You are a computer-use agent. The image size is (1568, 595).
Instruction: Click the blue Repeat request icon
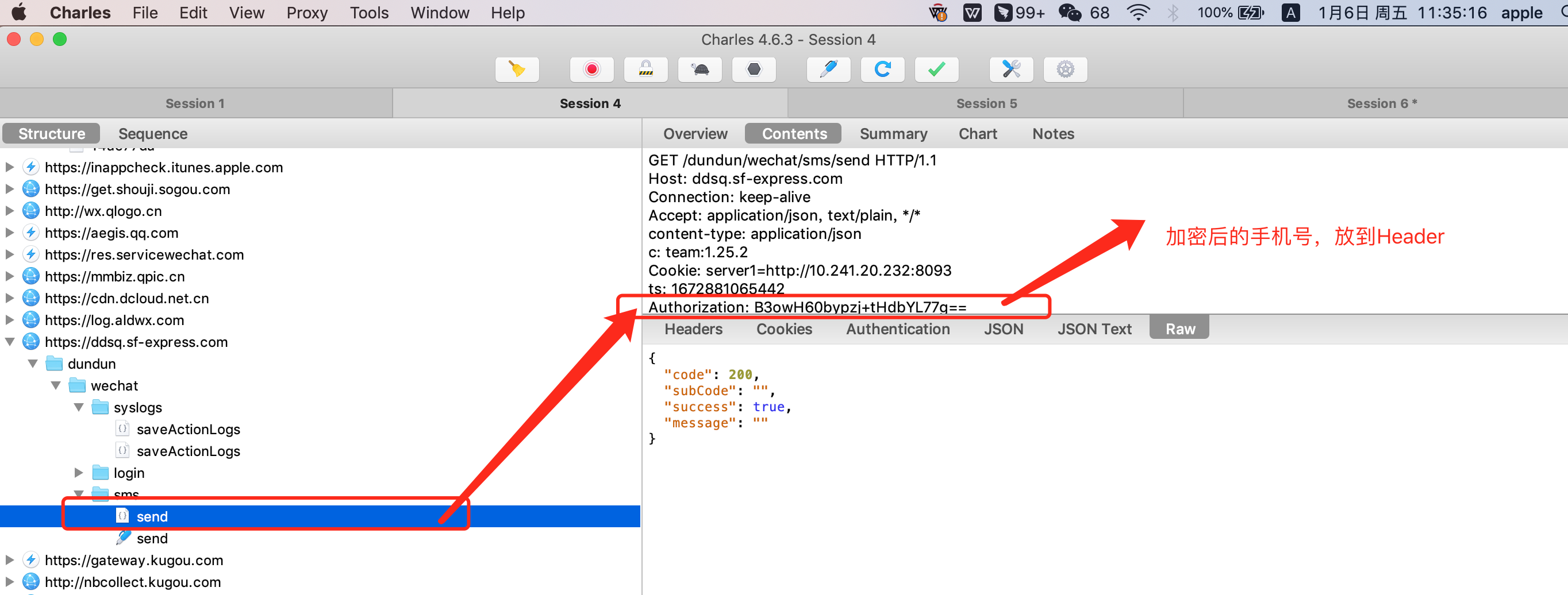point(883,69)
